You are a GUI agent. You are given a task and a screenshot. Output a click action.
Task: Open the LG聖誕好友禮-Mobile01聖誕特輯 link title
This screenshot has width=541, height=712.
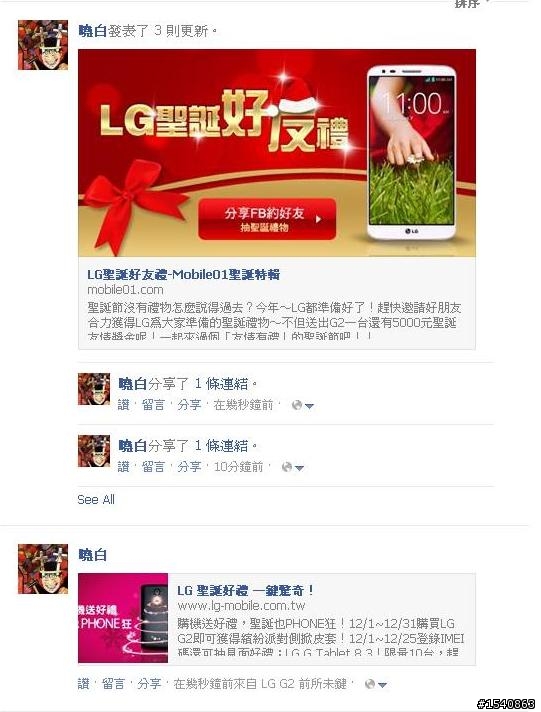point(184,274)
